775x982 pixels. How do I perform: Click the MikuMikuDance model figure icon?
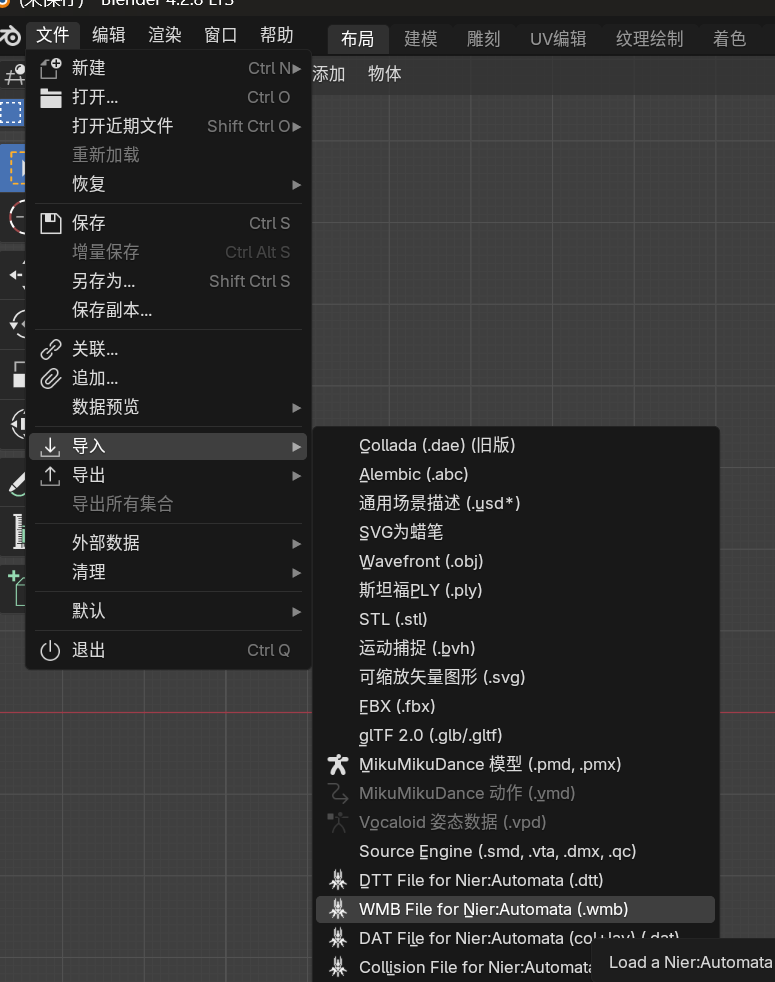338,765
